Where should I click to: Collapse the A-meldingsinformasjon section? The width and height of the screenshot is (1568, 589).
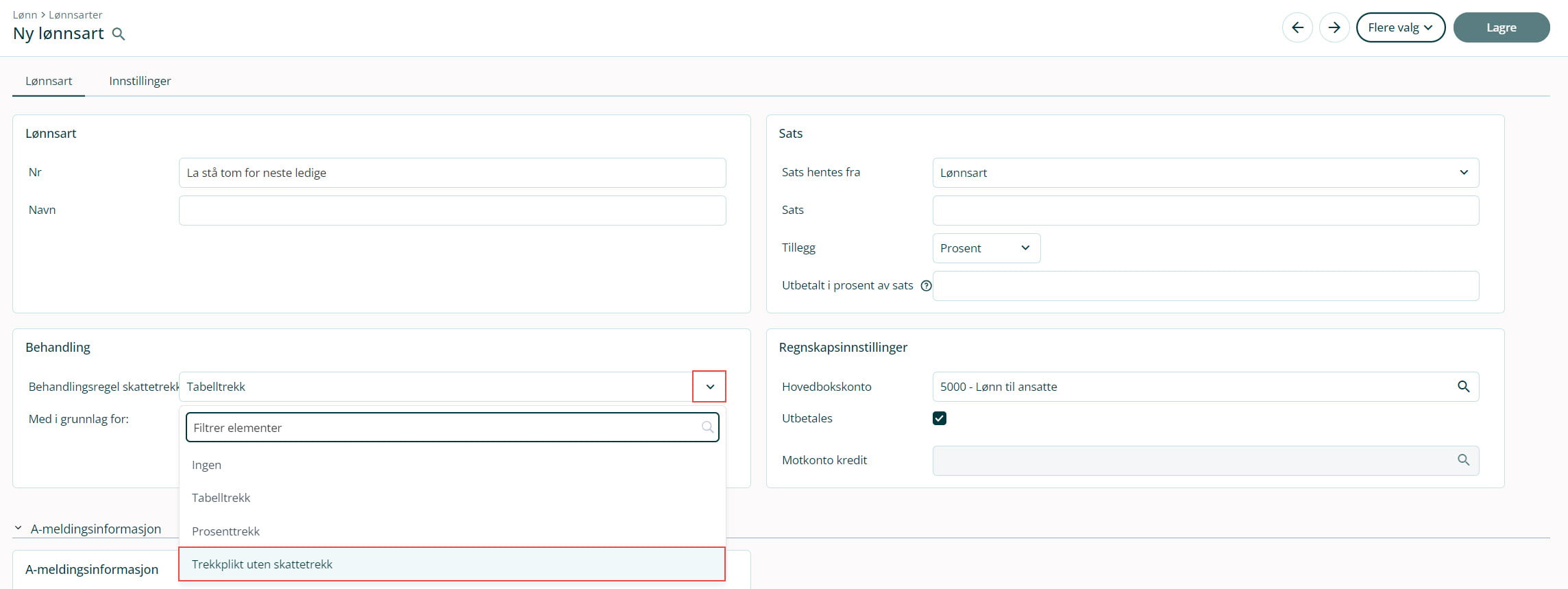(x=19, y=529)
